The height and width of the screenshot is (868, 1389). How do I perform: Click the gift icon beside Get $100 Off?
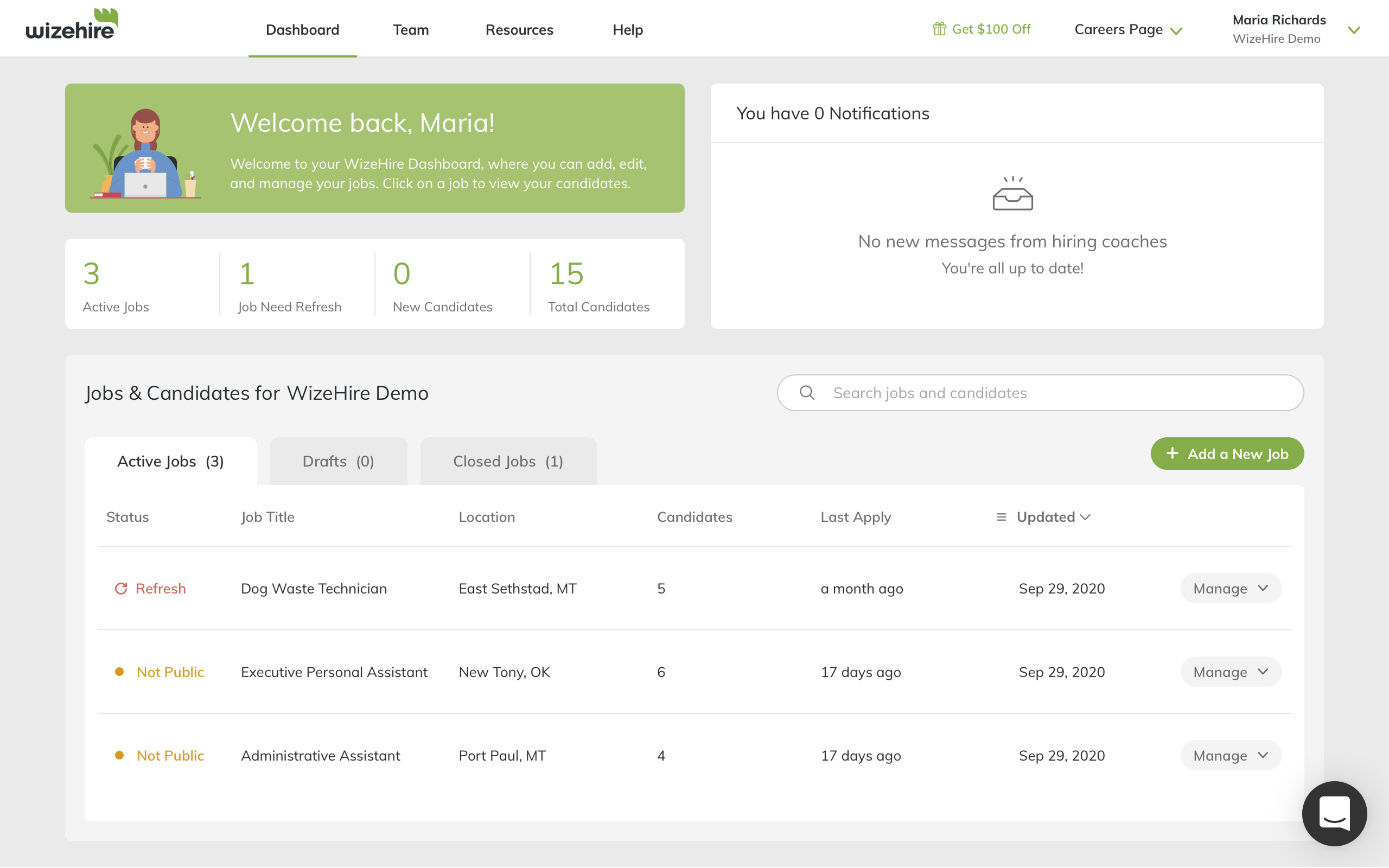point(939,29)
